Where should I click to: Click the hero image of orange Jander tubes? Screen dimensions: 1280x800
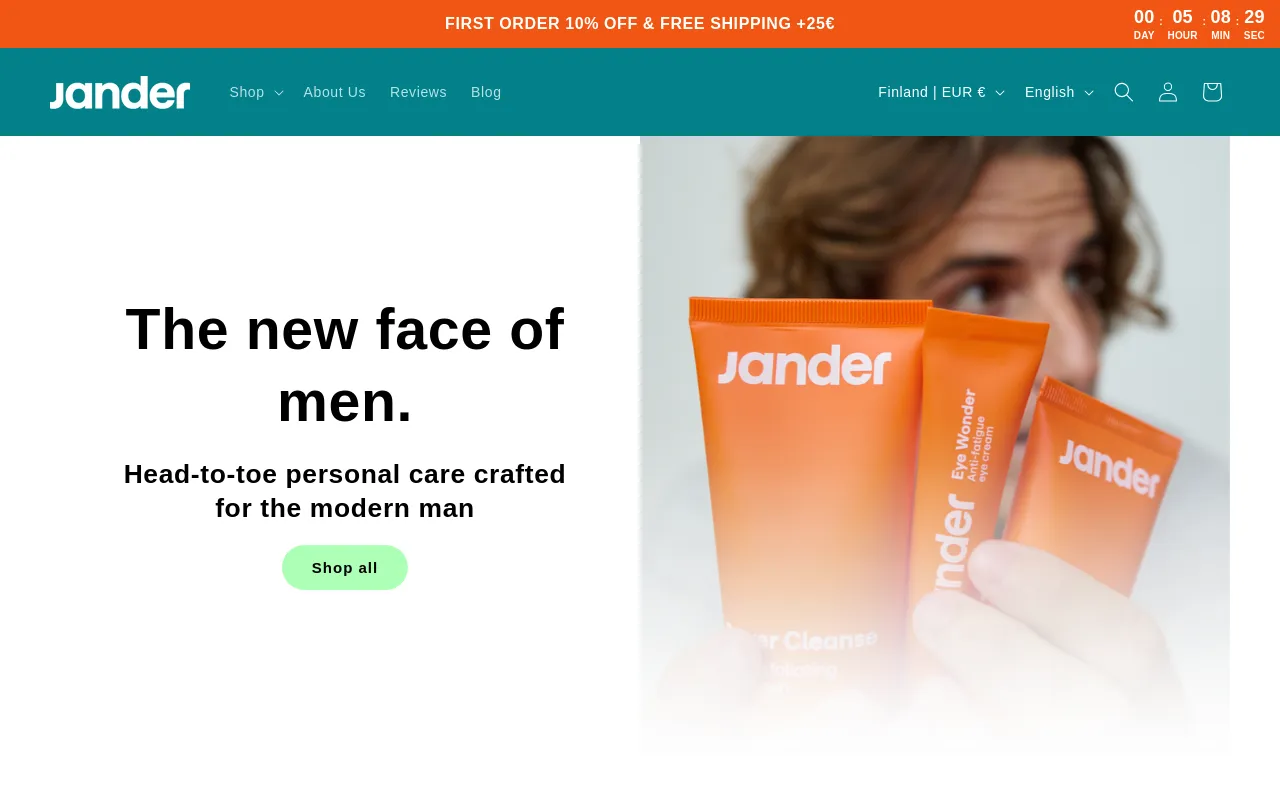pos(934,445)
